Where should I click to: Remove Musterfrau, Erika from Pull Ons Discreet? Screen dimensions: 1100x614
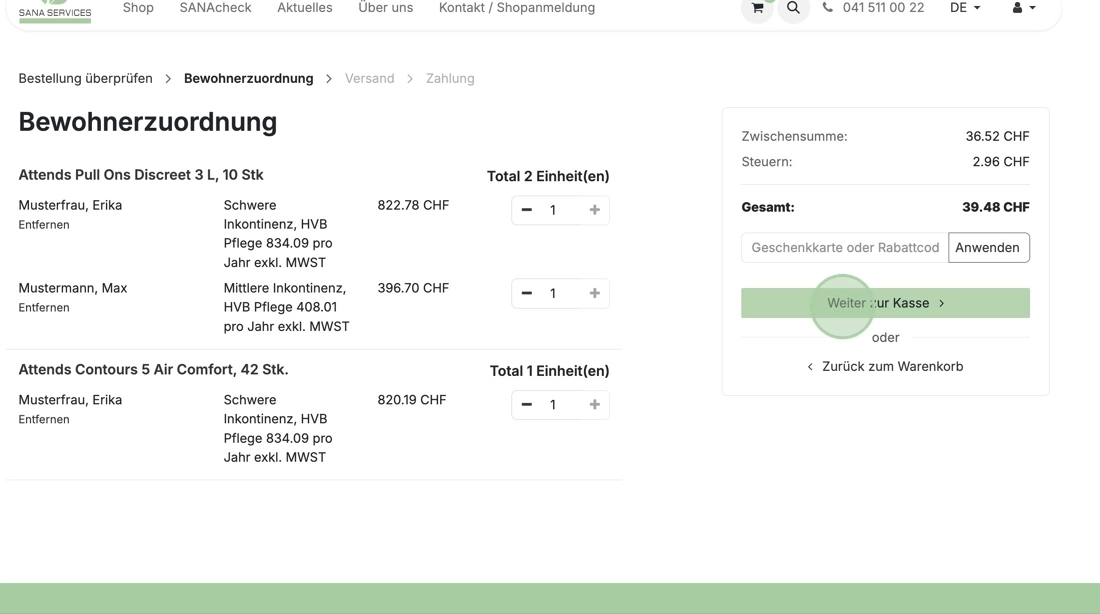pos(43,225)
